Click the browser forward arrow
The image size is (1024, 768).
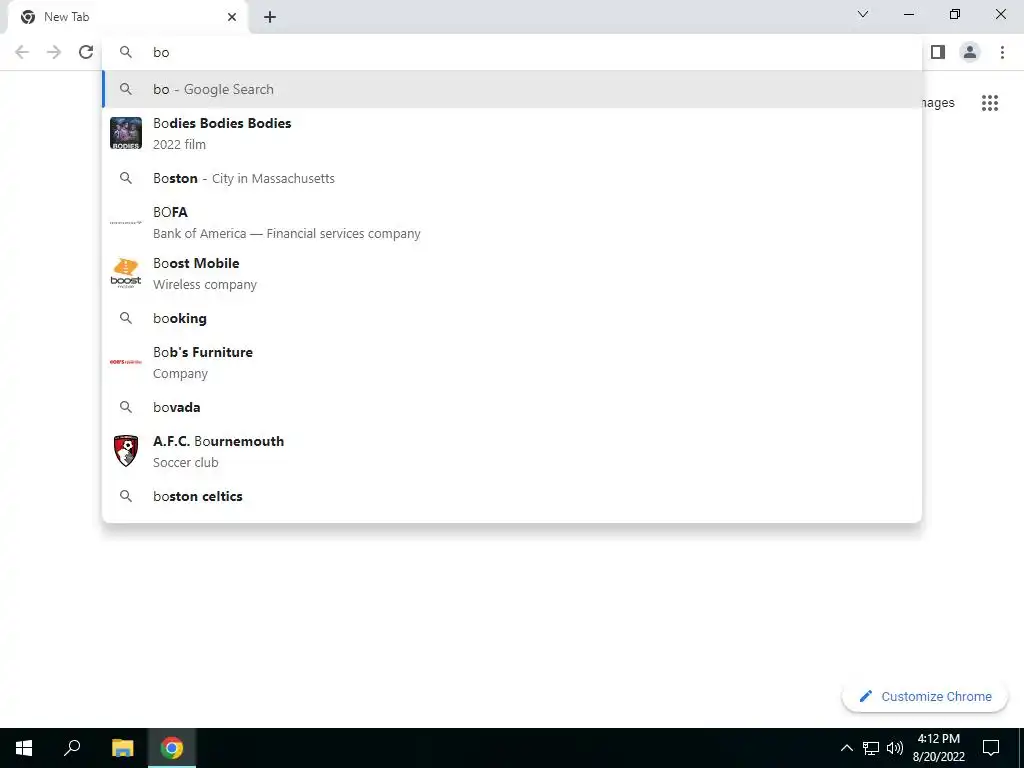click(x=54, y=52)
